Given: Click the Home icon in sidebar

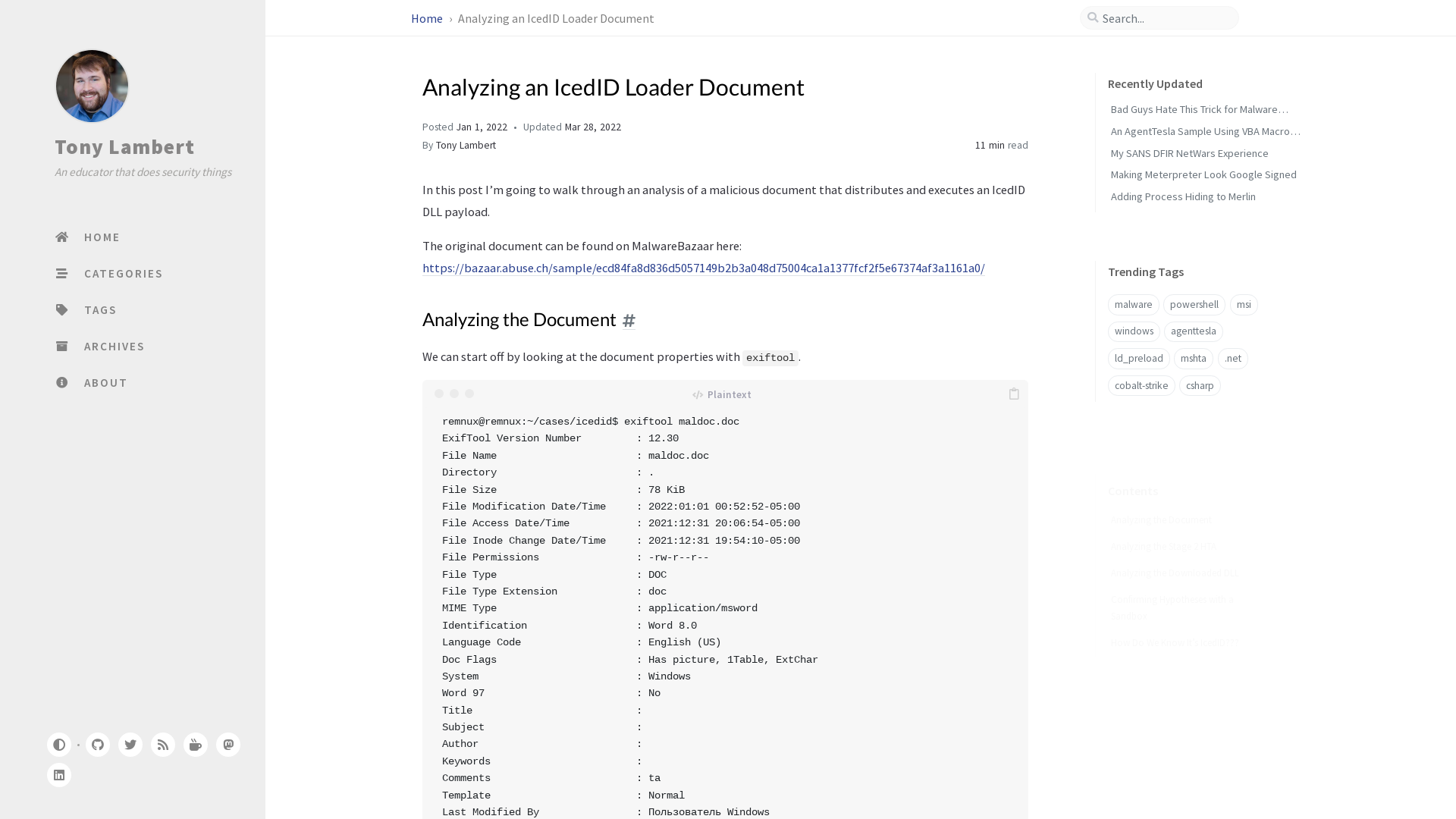Looking at the screenshot, I should pos(62,237).
